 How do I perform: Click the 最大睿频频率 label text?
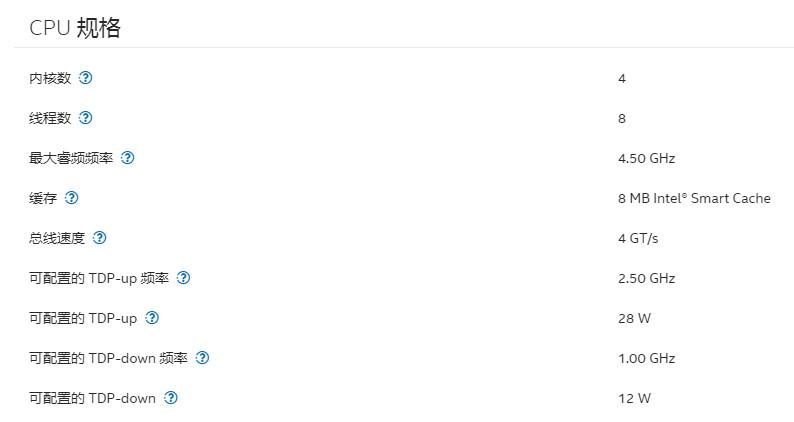[x=71, y=158]
